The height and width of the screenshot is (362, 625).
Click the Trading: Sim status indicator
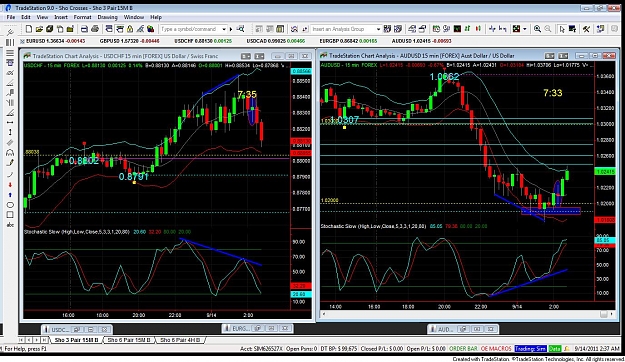point(530,349)
